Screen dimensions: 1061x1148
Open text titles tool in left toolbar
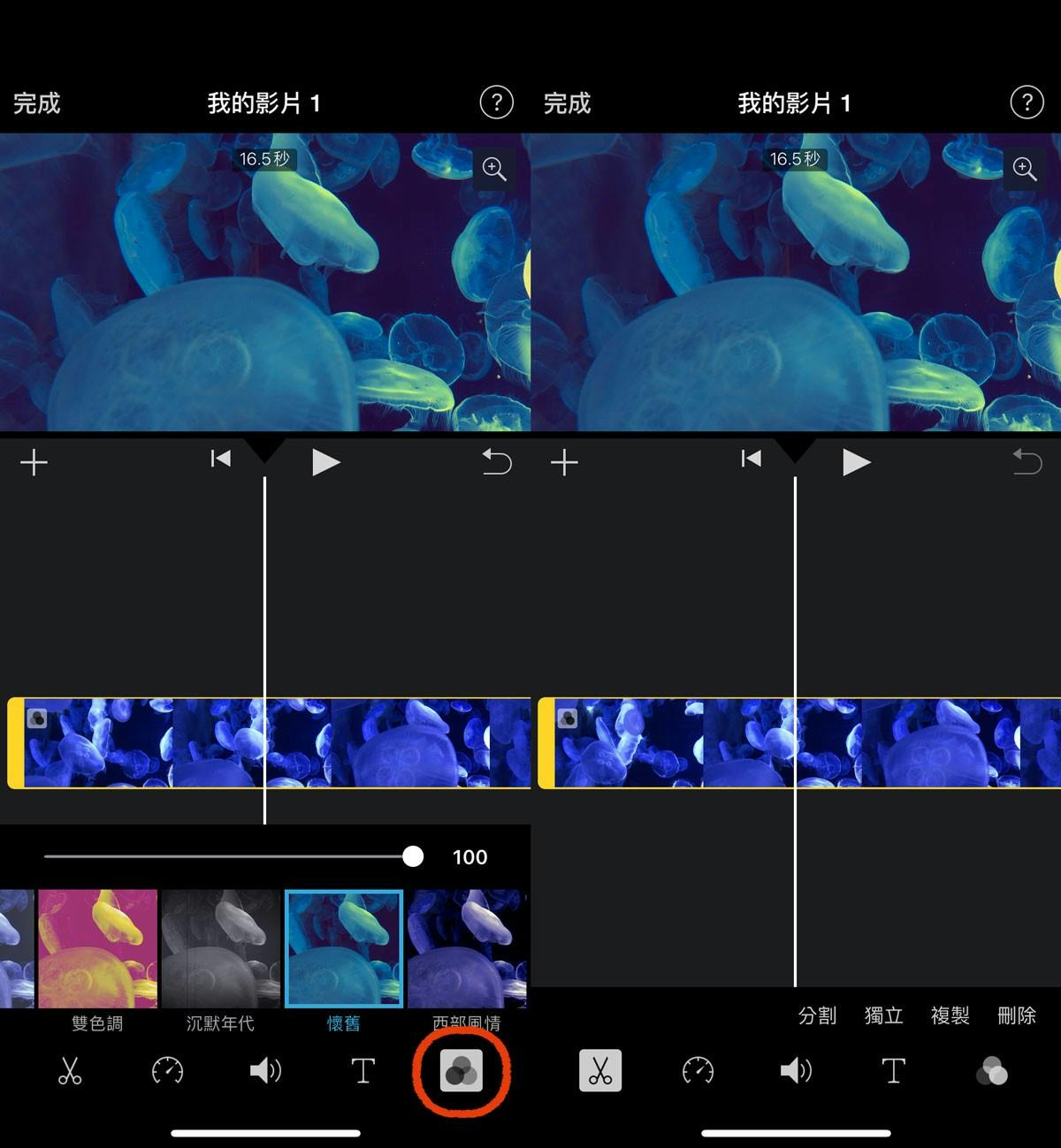(x=363, y=1071)
